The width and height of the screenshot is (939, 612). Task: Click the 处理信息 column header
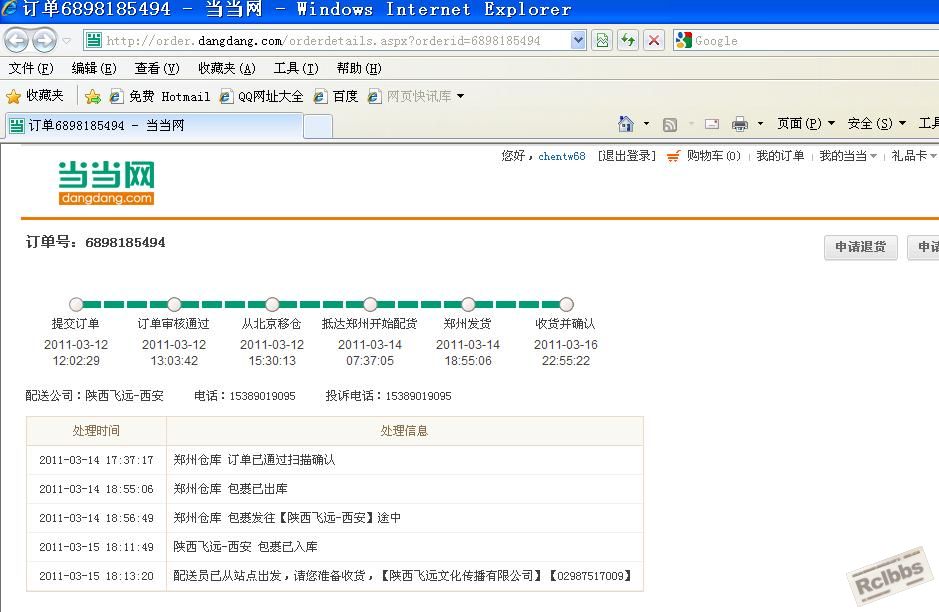pyautogui.click(x=404, y=431)
